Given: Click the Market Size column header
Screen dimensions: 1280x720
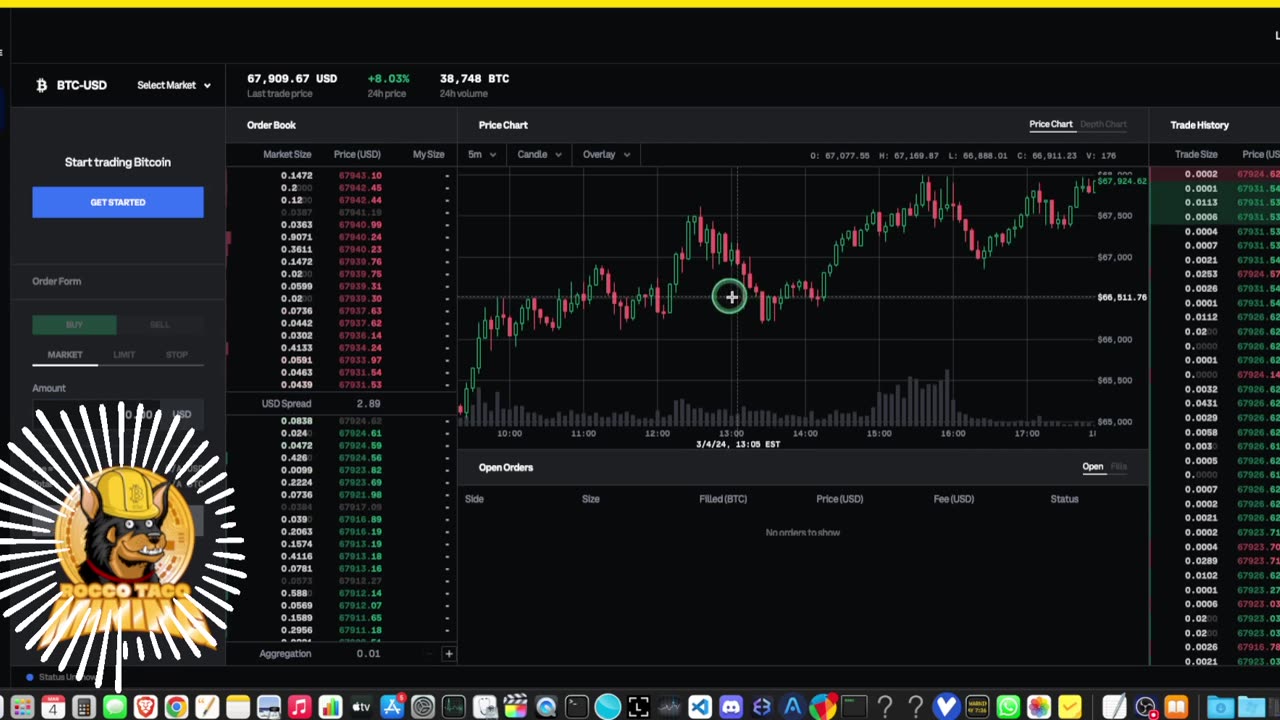Looking at the screenshot, I should [287, 154].
